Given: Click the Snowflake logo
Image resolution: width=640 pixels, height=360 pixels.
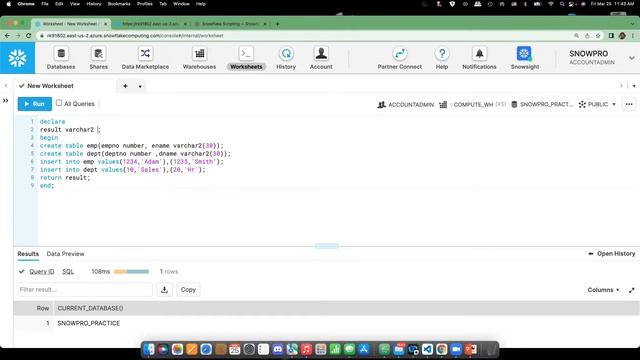Looking at the screenshot, I should (18, 58).
